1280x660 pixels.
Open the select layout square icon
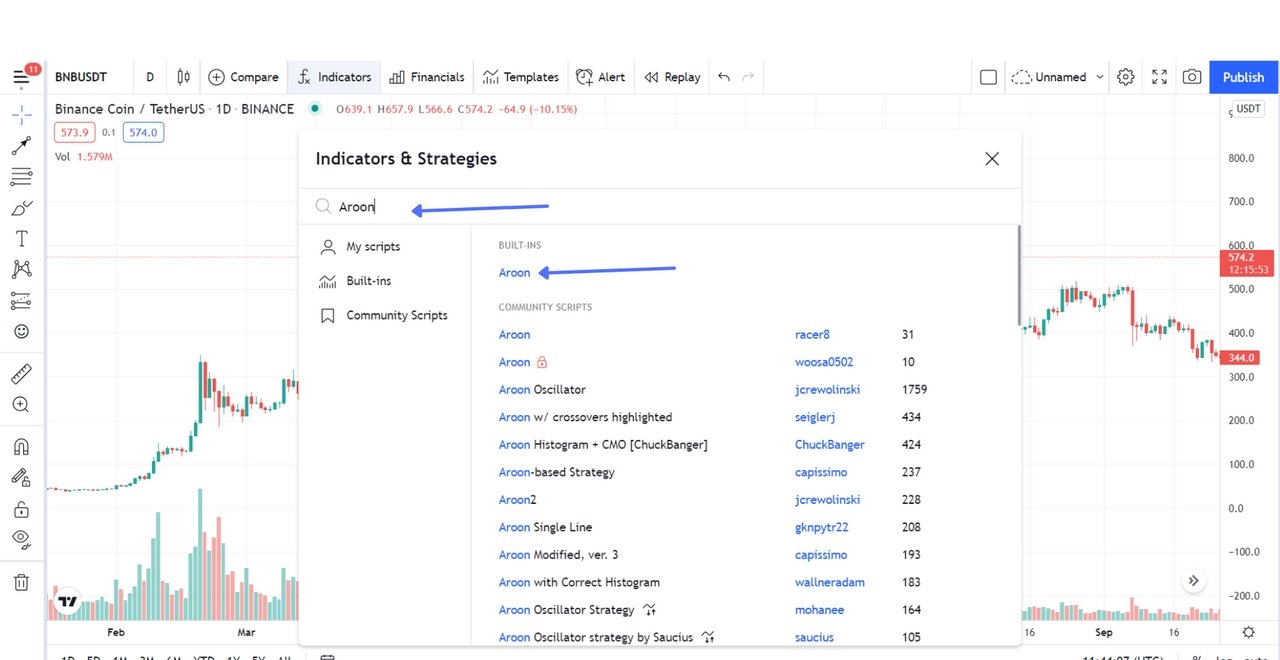[x=988, y=77]
